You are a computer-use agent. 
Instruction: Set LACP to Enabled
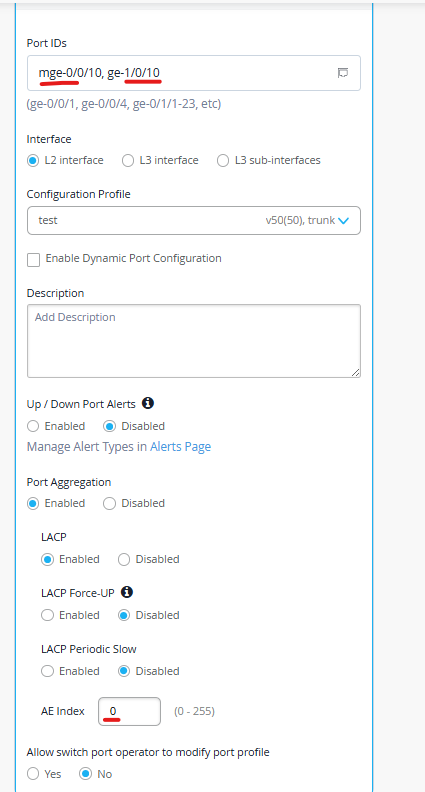(48, 560)
